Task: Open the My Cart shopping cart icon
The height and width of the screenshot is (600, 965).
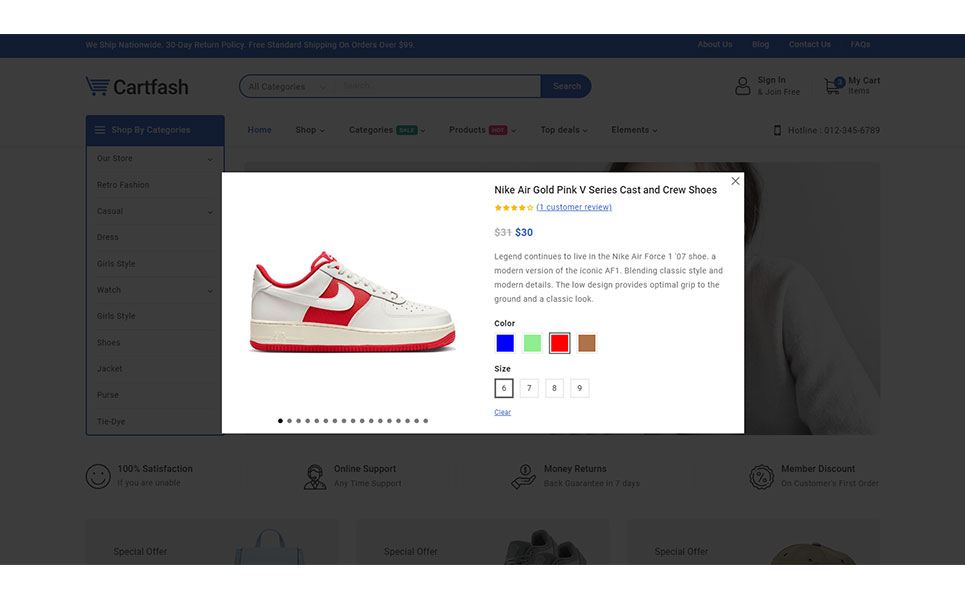Action: [832, 86]
